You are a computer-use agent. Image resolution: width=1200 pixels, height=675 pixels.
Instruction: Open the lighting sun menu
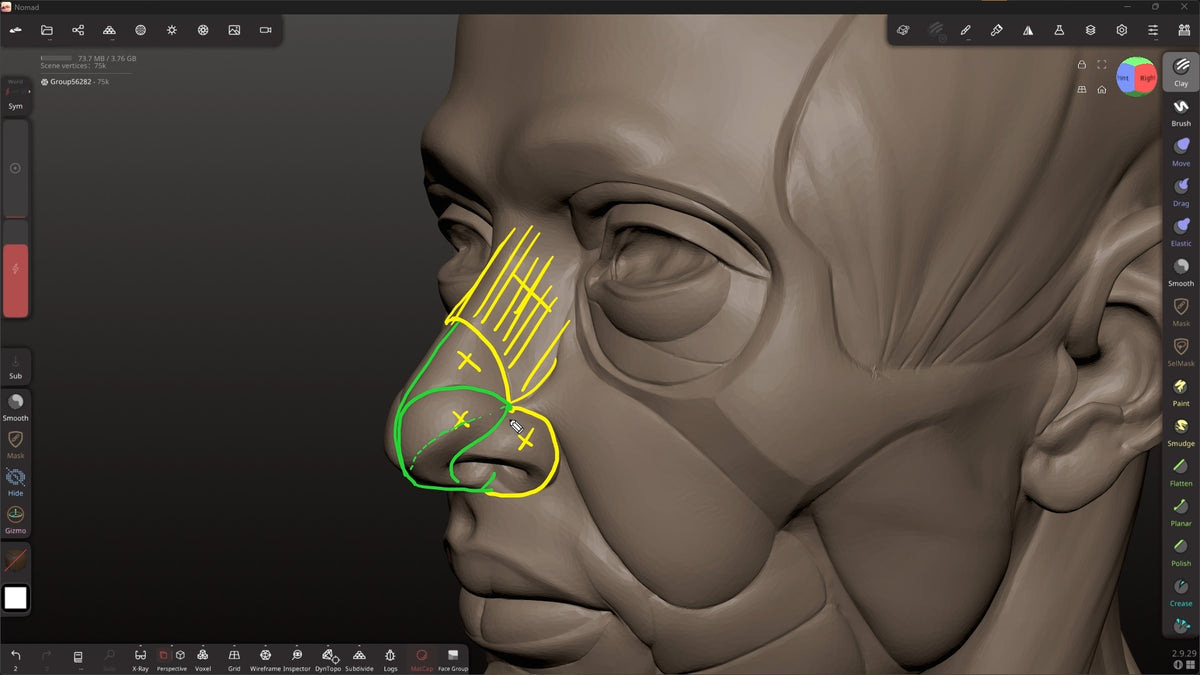[x=172, y=30]
